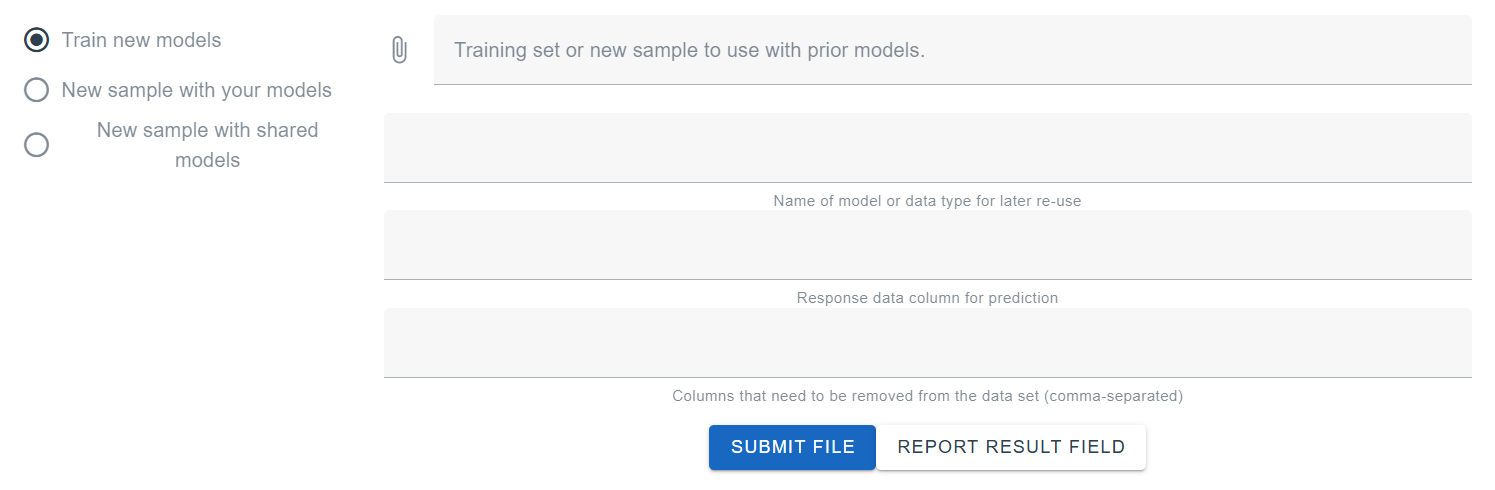Select the Train new models radio button
The image size is (1495, 490).
point(37,40)
